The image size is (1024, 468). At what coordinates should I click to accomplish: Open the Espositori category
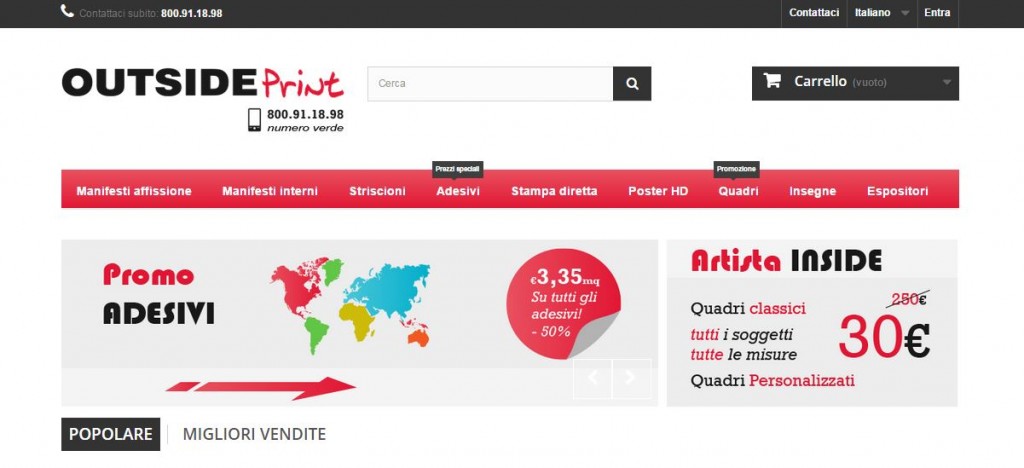point(897,191)
